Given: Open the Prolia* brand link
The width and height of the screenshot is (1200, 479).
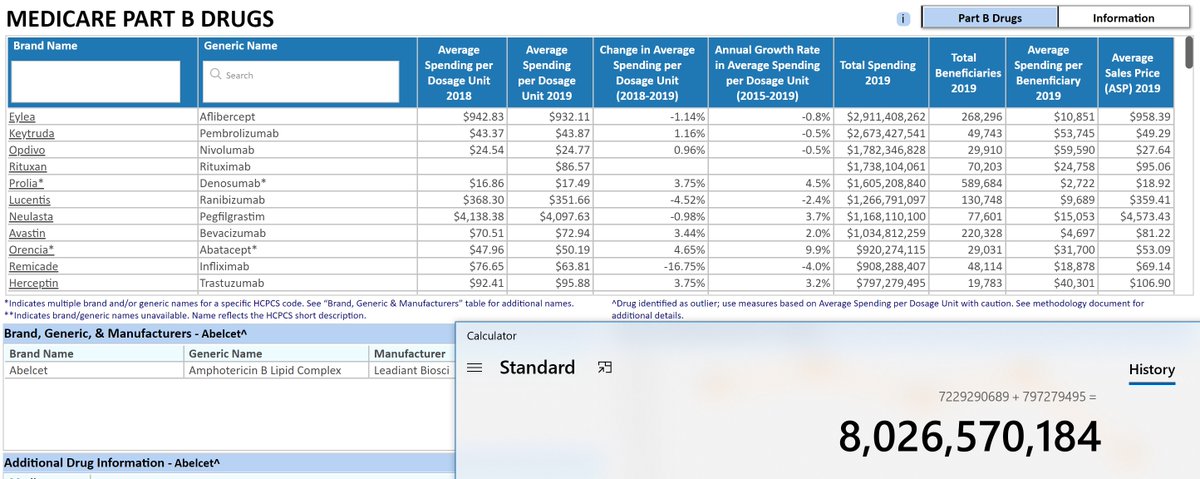Looking at the screenshot, I should 26,184.
